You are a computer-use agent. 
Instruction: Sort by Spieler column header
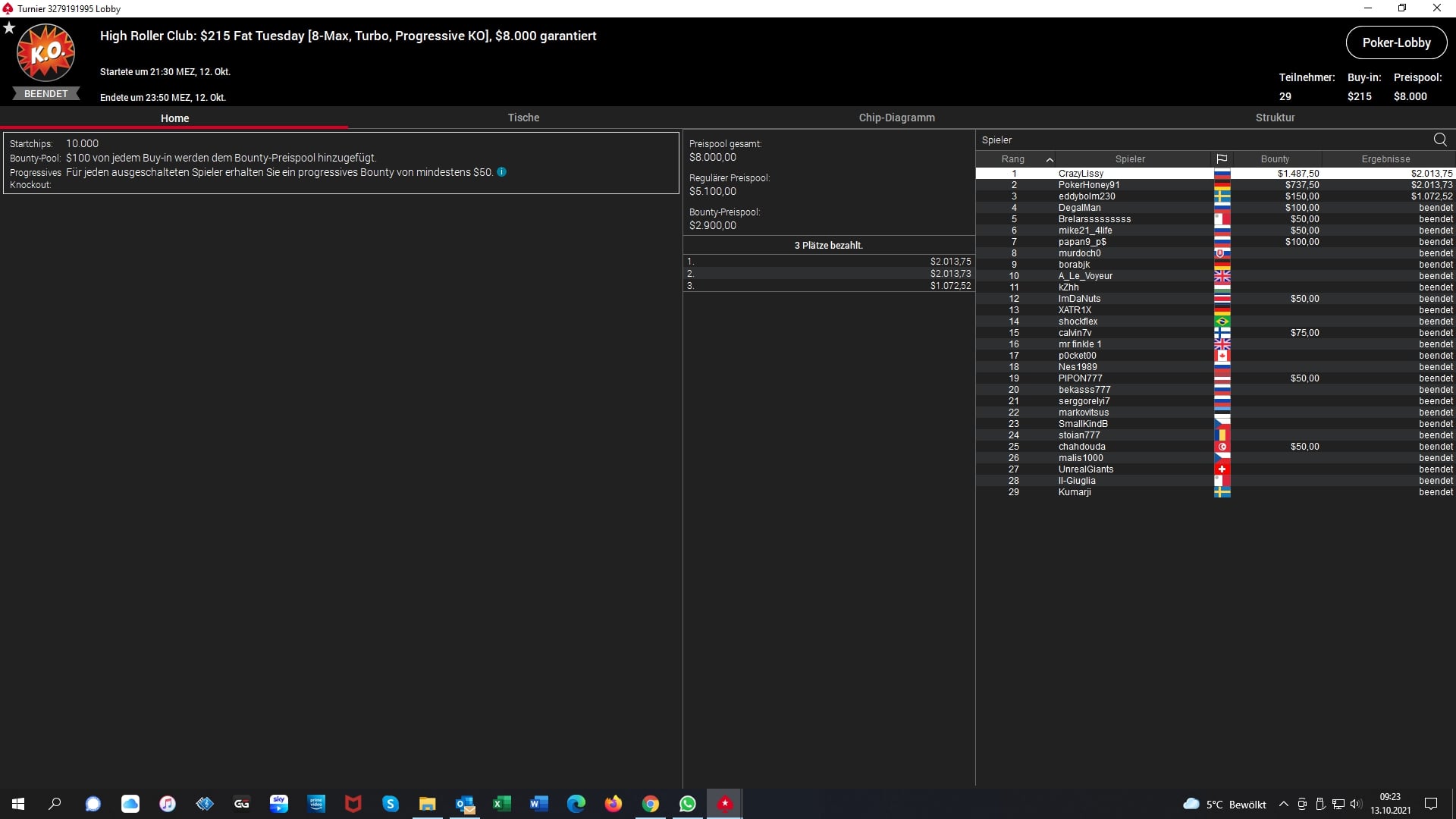coord(1130,159)
